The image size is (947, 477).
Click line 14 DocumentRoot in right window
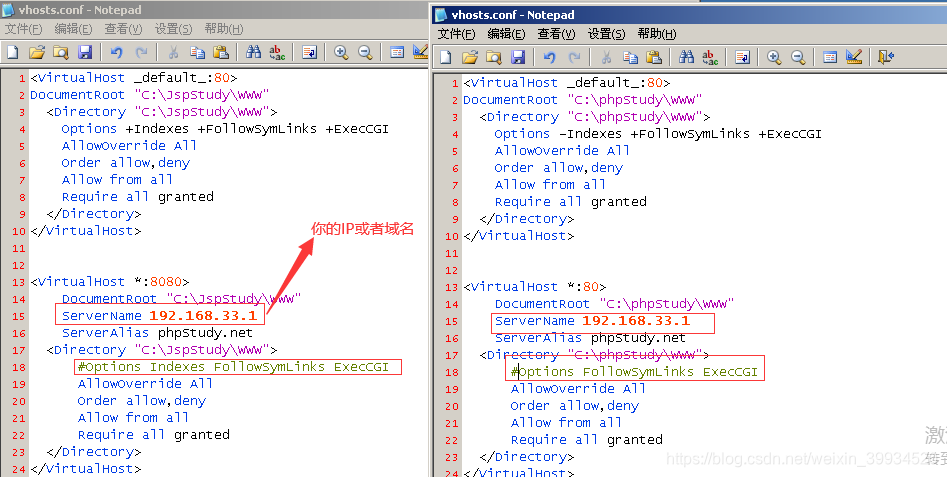pos(614,304)
